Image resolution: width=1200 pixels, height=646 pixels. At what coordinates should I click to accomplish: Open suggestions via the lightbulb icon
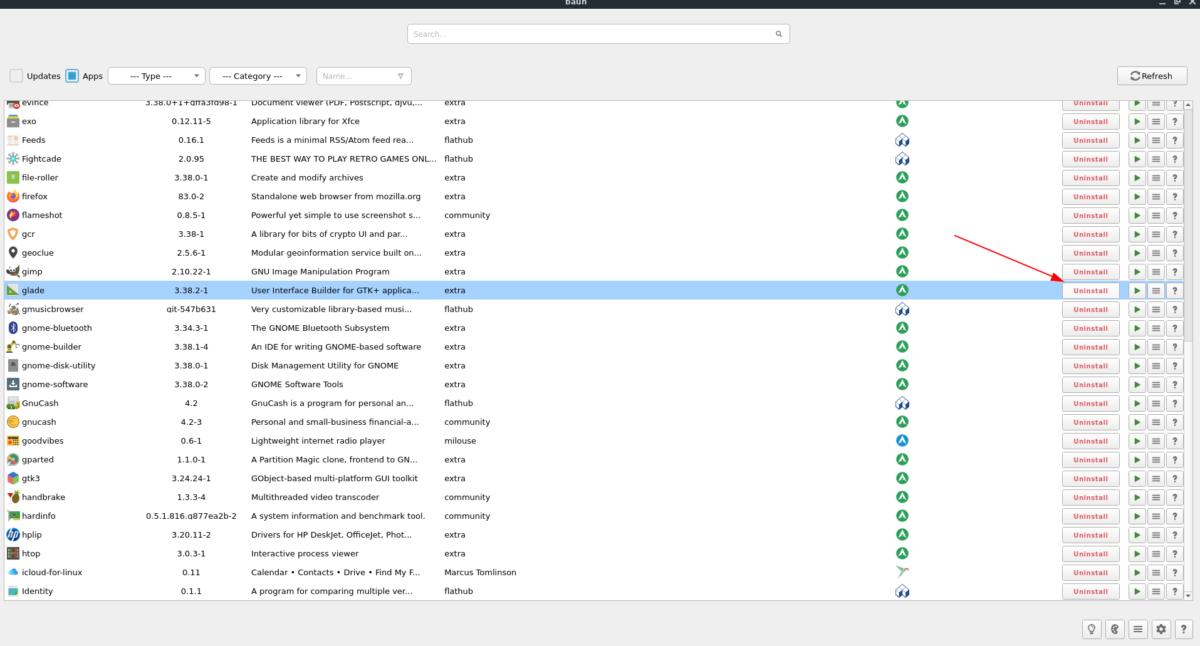1092,629
